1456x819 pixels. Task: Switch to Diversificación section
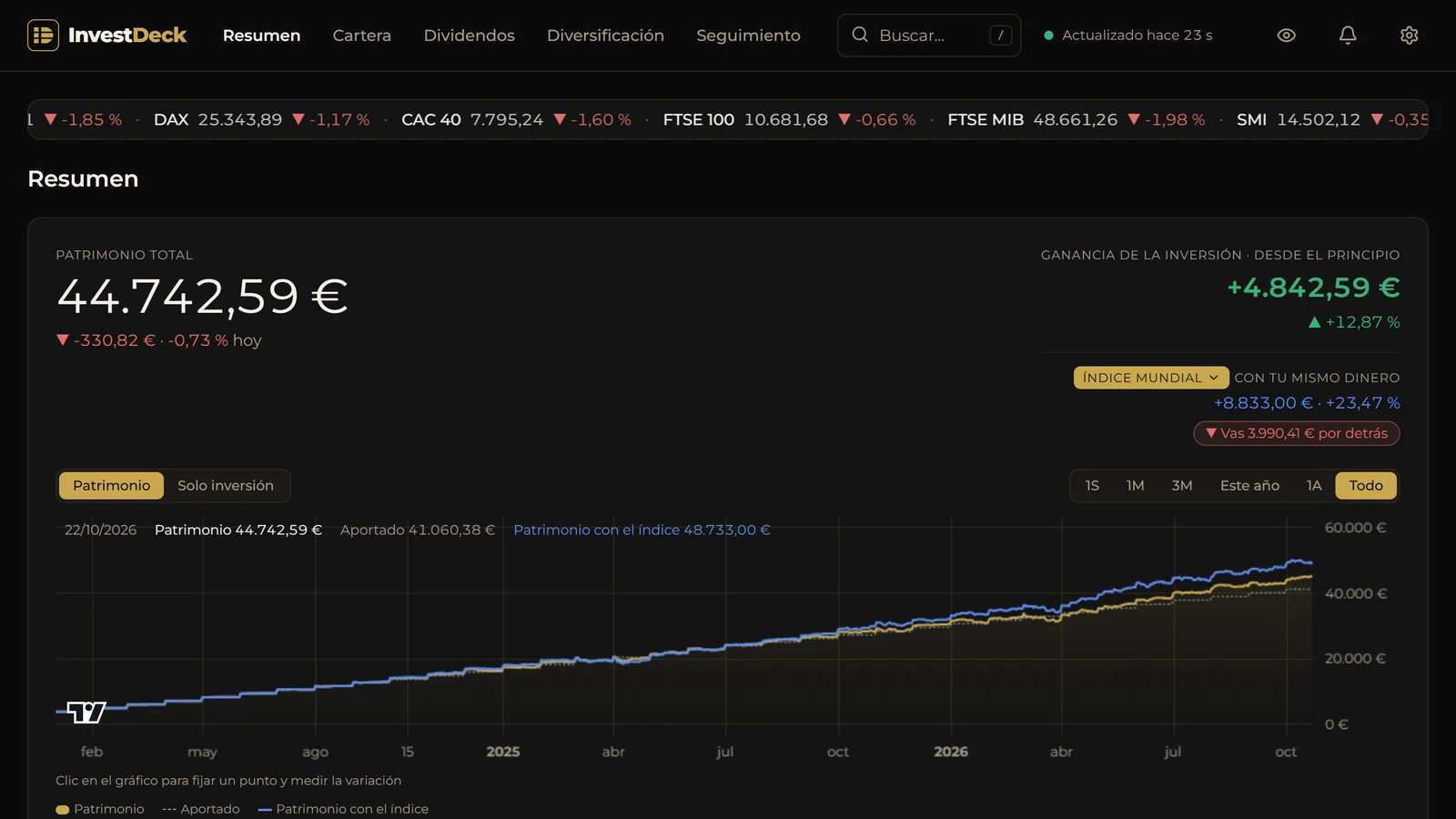click(605, 35)
